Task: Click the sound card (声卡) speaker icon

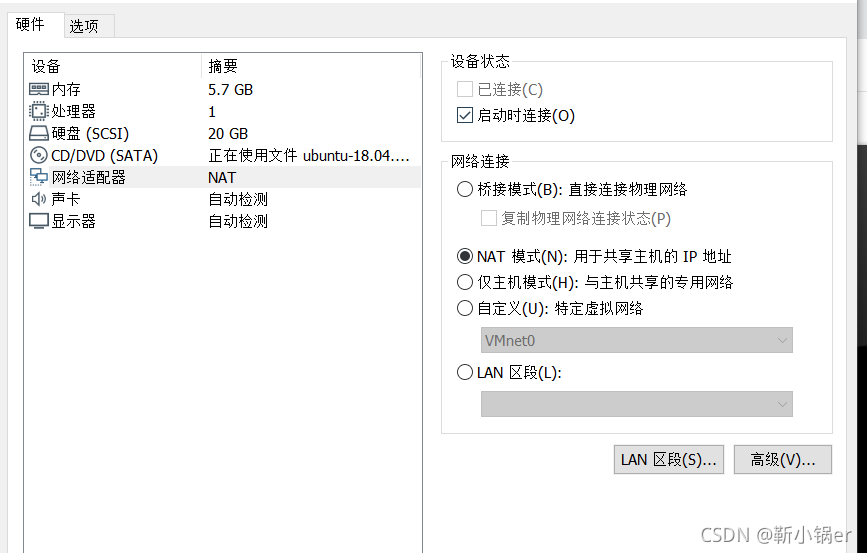Action: [x=39, y=199]
